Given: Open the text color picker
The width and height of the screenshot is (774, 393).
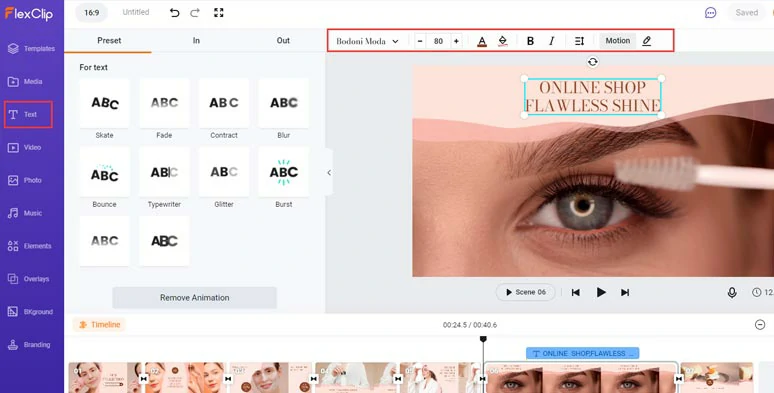Looking at the screenshot, I should (x=482, y=41).
